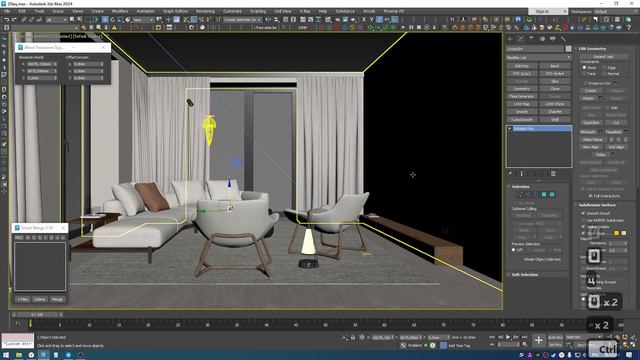
Task: Click the object color swatch beside name
Action: click(568, 49)
